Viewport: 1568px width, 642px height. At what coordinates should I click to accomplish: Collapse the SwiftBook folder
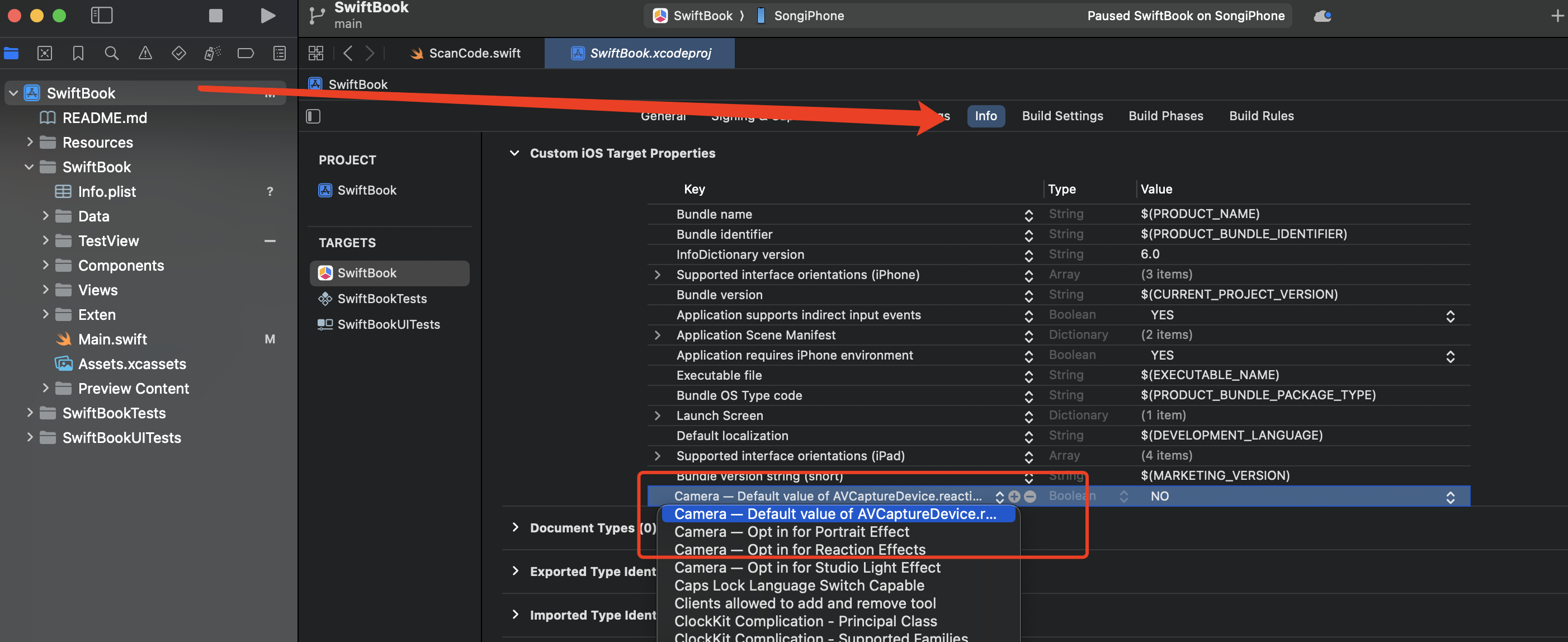(x=29, y=167)
